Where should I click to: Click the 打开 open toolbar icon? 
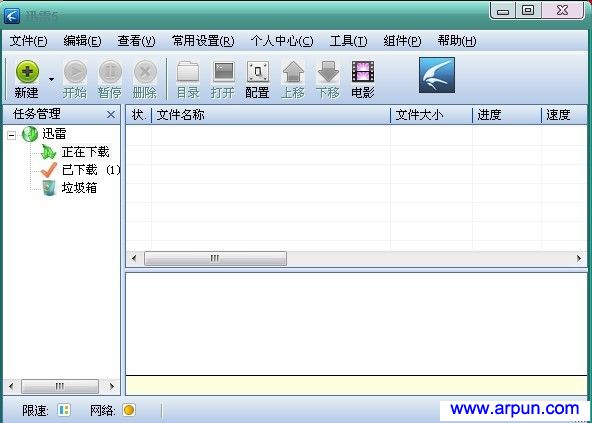[x=223, y=72]
